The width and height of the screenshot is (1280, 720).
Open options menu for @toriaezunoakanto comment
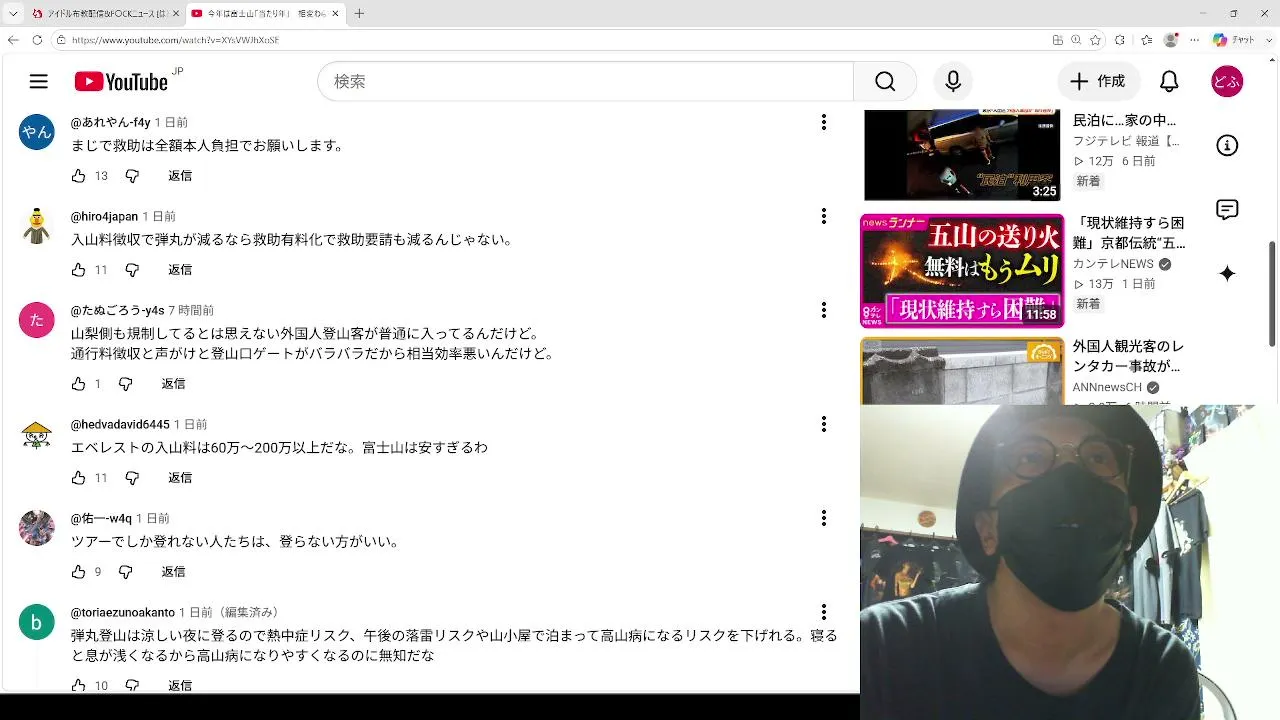pyautogui.click(x=824, y=612)
